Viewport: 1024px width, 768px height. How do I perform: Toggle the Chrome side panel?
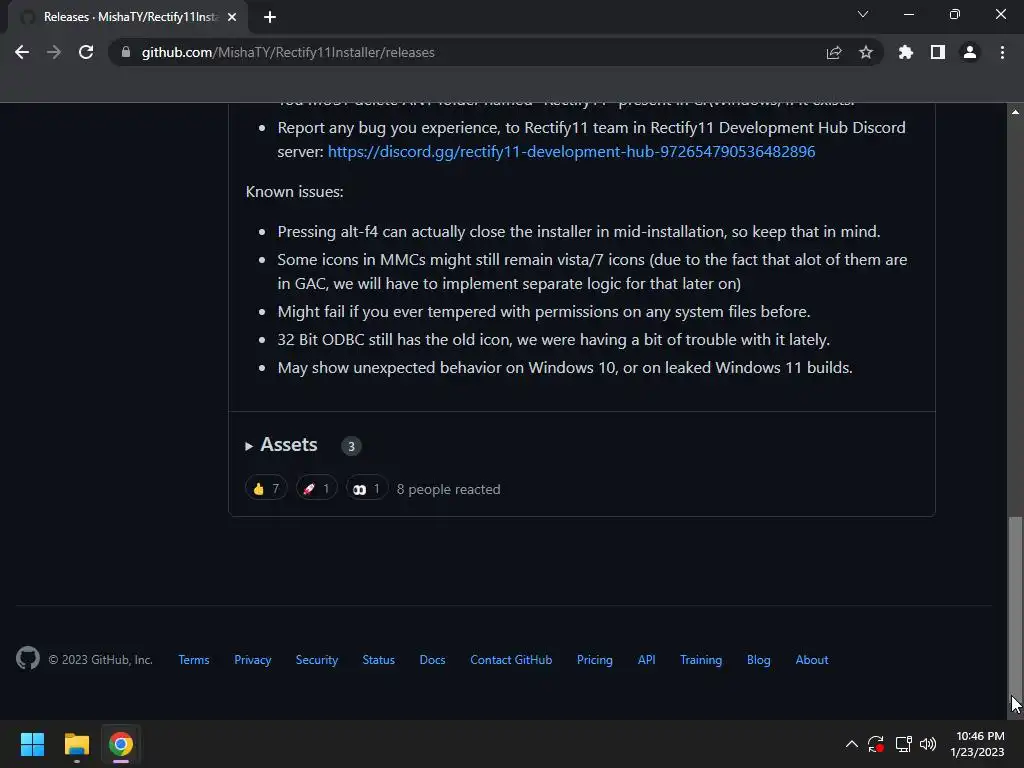pos(937,52)
